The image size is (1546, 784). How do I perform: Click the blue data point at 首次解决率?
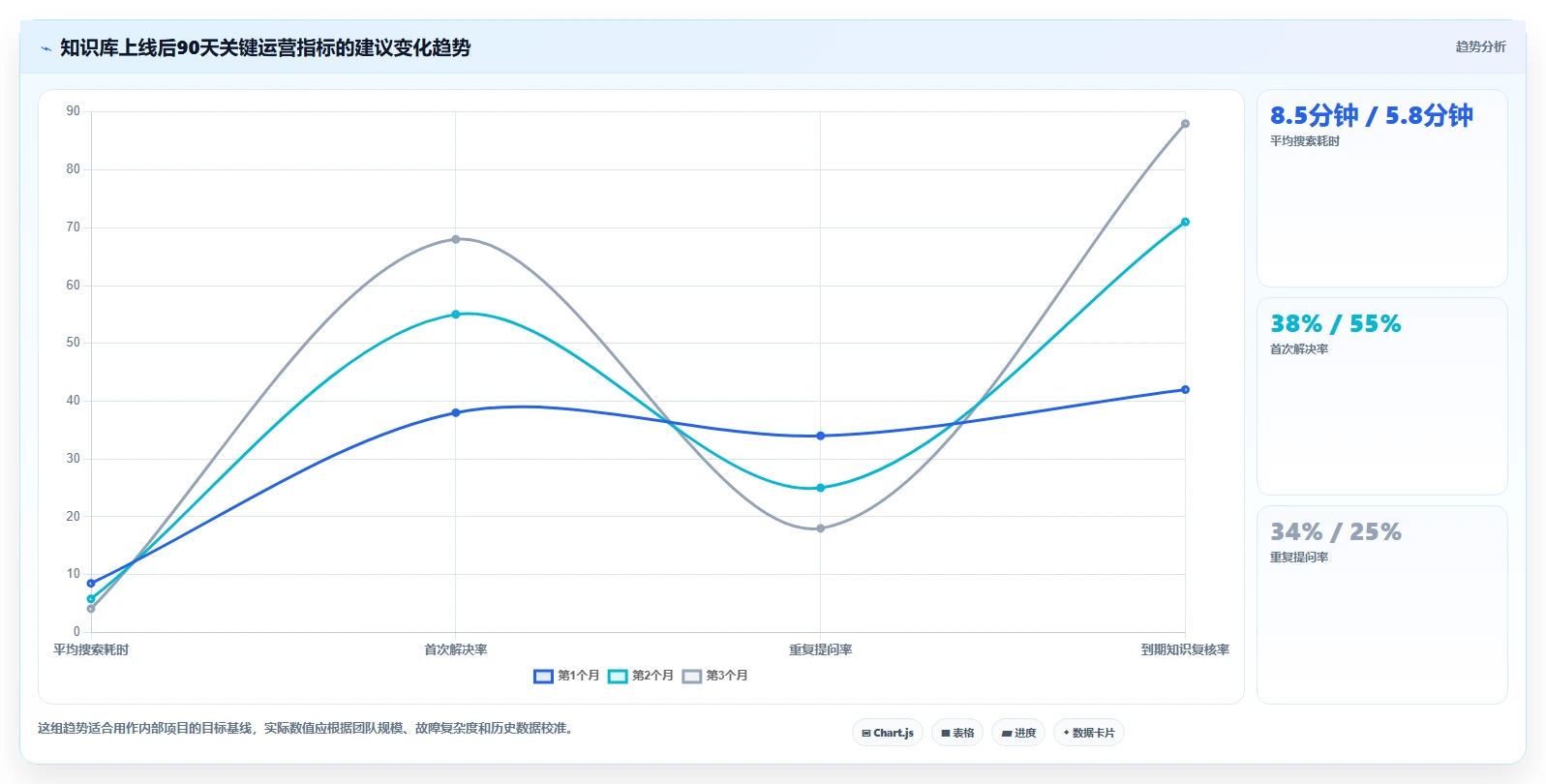[456, 412]
